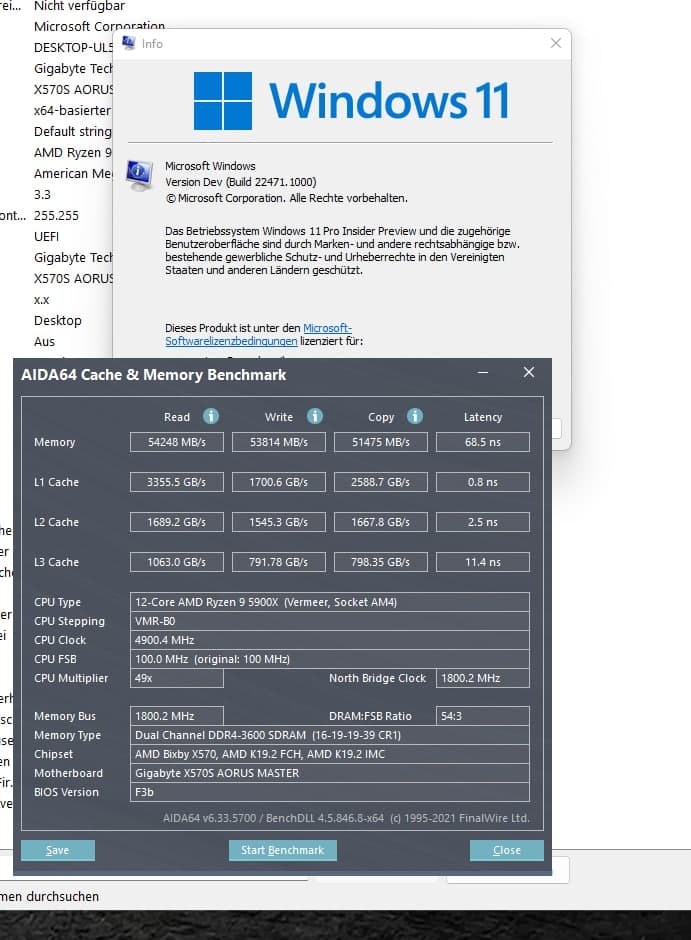Viewport: 691px width, 940px height.
Task: Select Memory read value 54248 MB/s
Action: (x=177, y=442)
